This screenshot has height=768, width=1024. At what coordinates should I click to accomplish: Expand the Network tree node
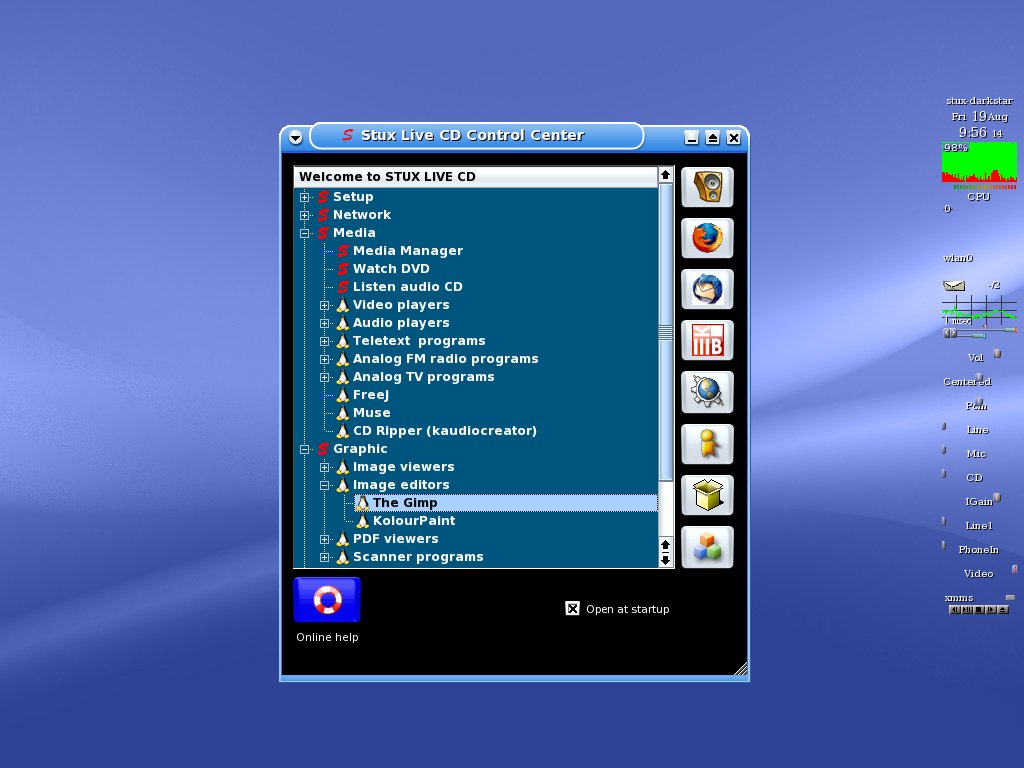[x=304, y=216]
